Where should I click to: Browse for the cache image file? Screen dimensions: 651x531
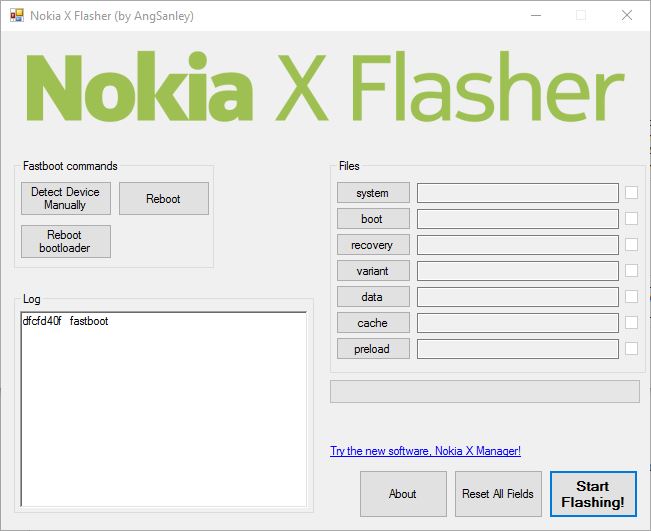[373, 323]
